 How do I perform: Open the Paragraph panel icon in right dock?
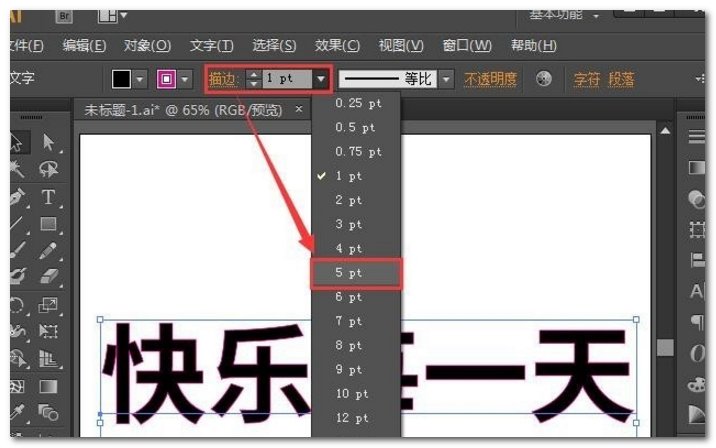coord(696,322)
